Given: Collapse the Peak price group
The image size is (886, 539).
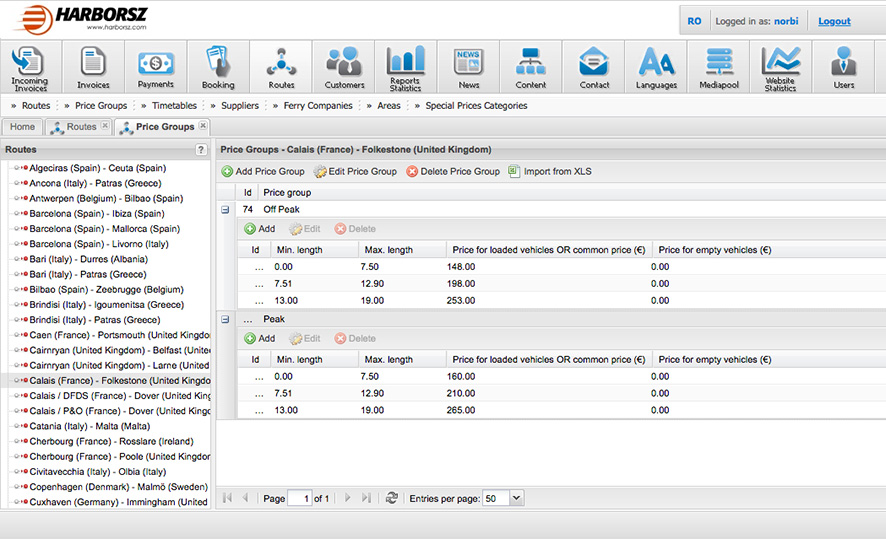Looking at the screenshot, I should (x=225, y=320).
